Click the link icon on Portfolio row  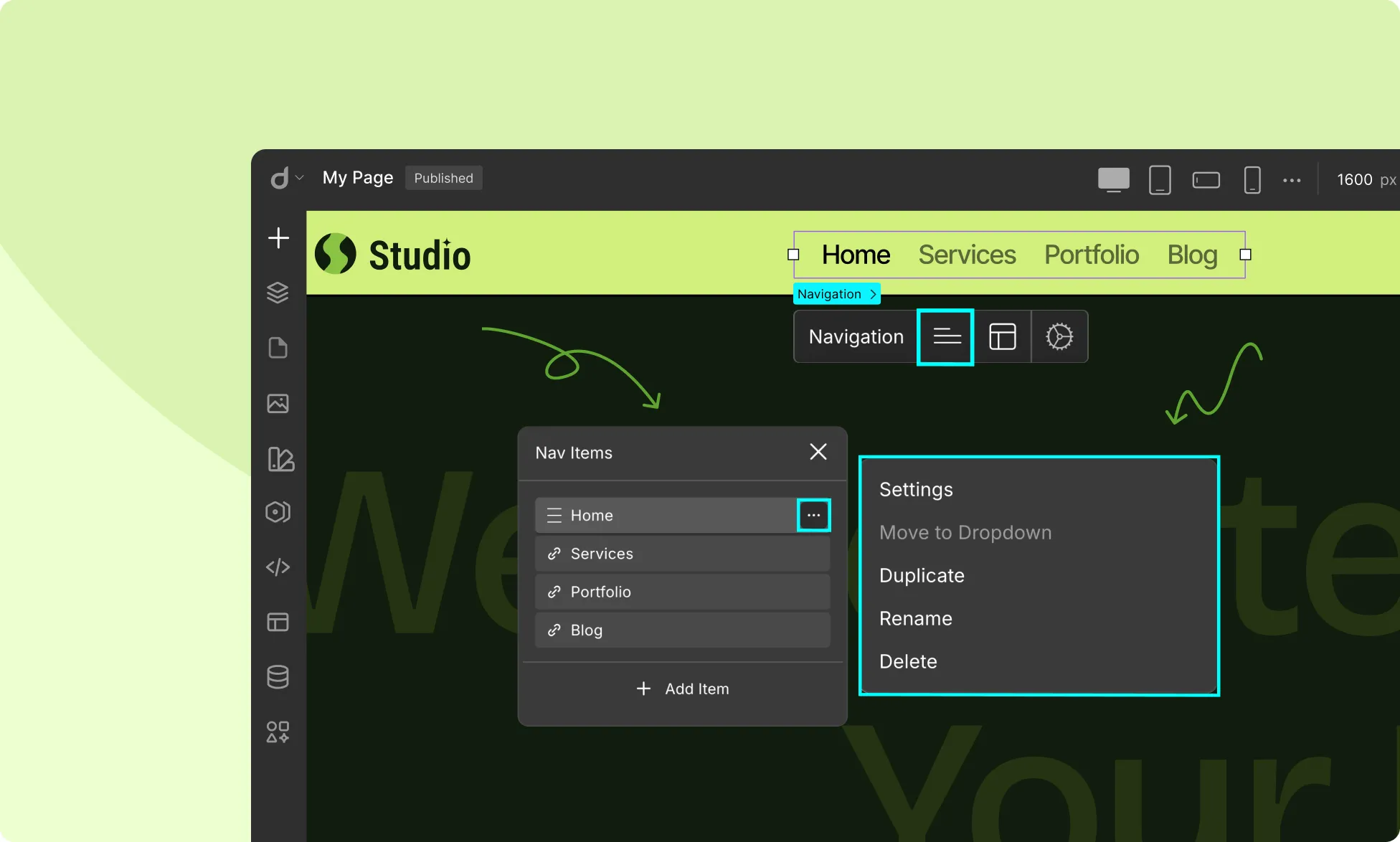(554, 592)
